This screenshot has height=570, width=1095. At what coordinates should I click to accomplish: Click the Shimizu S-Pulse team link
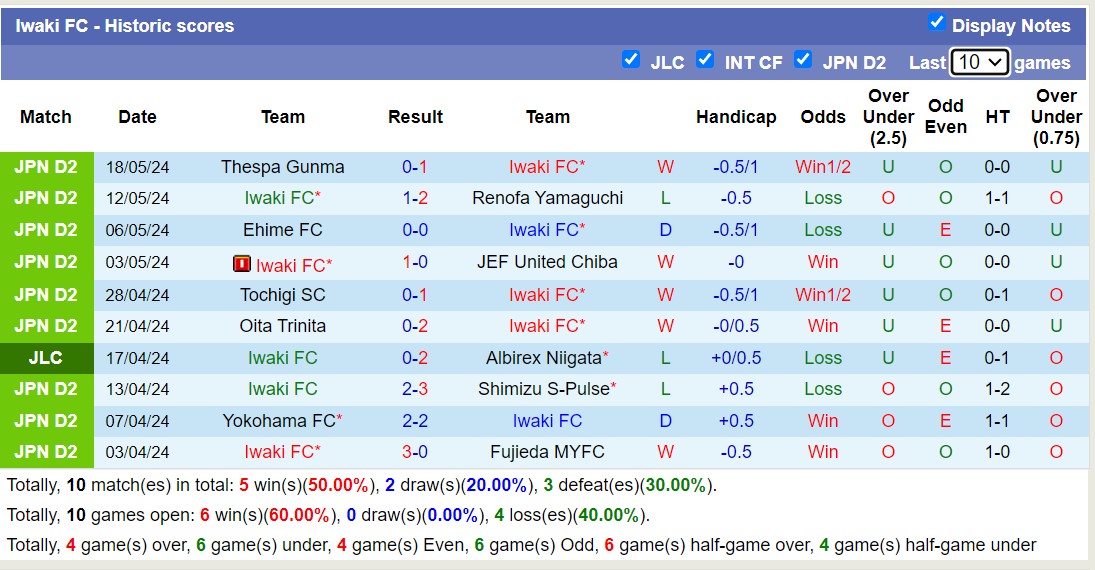coord(544,389)
